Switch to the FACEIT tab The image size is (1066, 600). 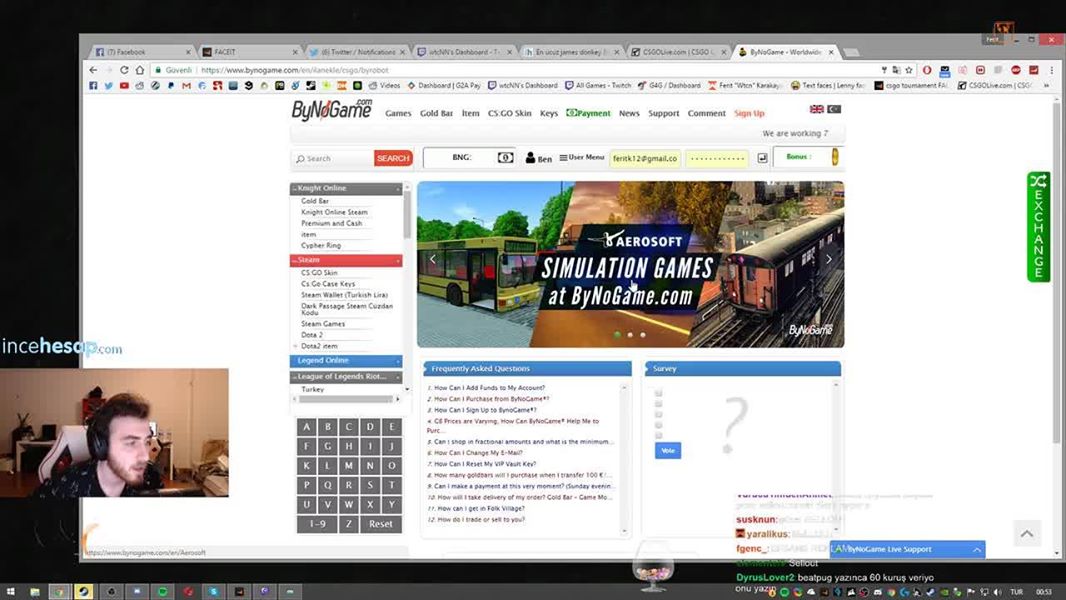(250, 52)
